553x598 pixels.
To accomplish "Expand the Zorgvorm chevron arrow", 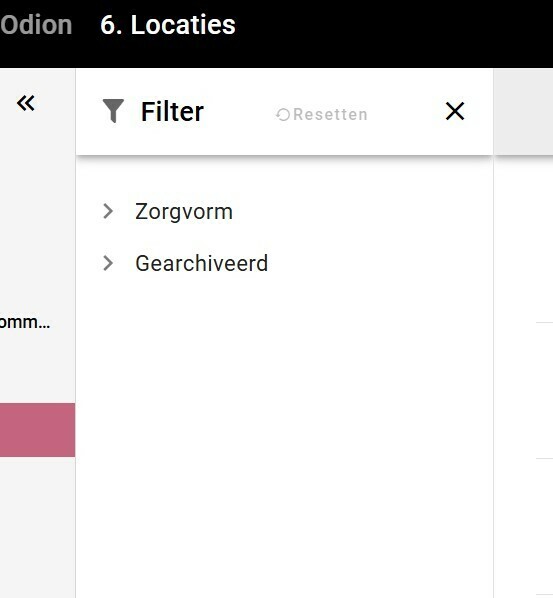I will [108, 211].
